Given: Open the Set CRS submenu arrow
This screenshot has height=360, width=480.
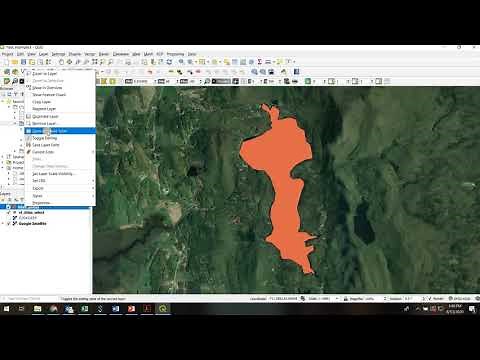Looking at the screenshot, I should point(93,181).
